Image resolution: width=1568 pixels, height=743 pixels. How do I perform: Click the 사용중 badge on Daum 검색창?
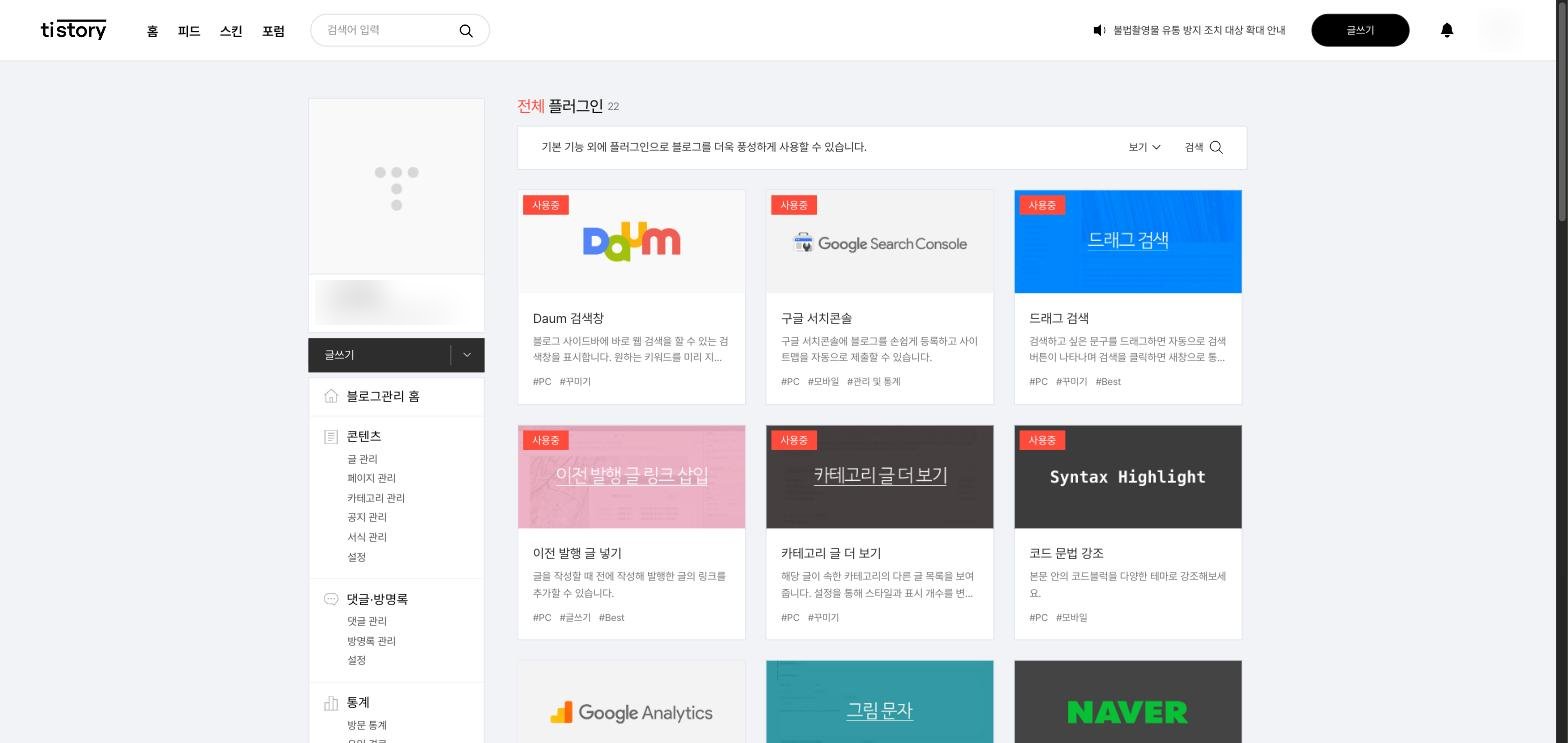tap(546, 205)
